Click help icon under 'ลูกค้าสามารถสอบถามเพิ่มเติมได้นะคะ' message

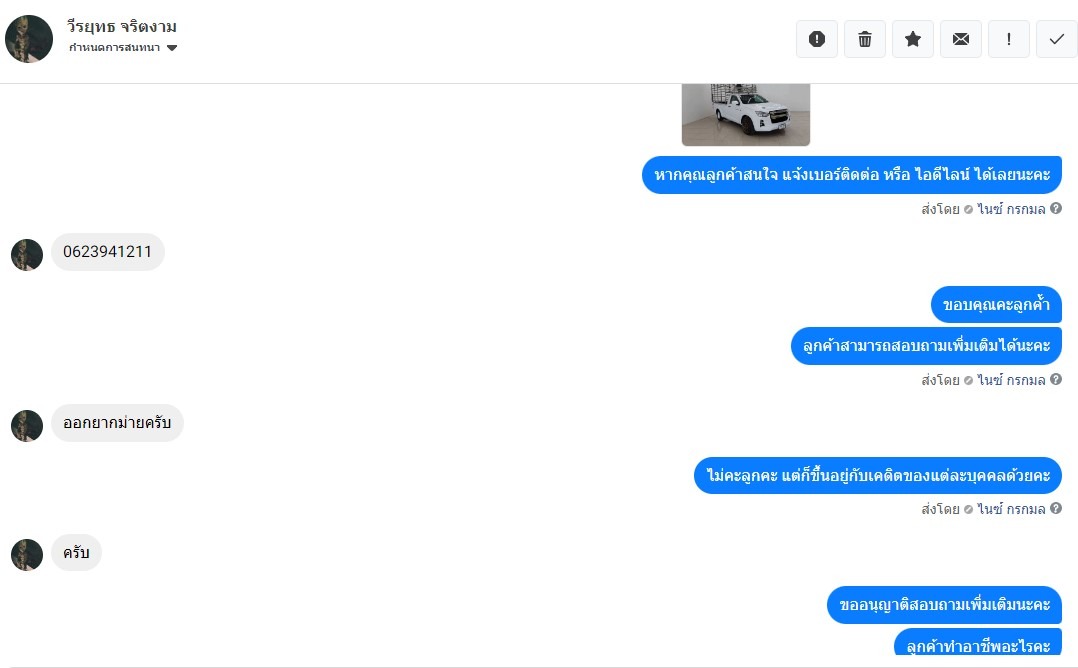tap(1056, 379)
